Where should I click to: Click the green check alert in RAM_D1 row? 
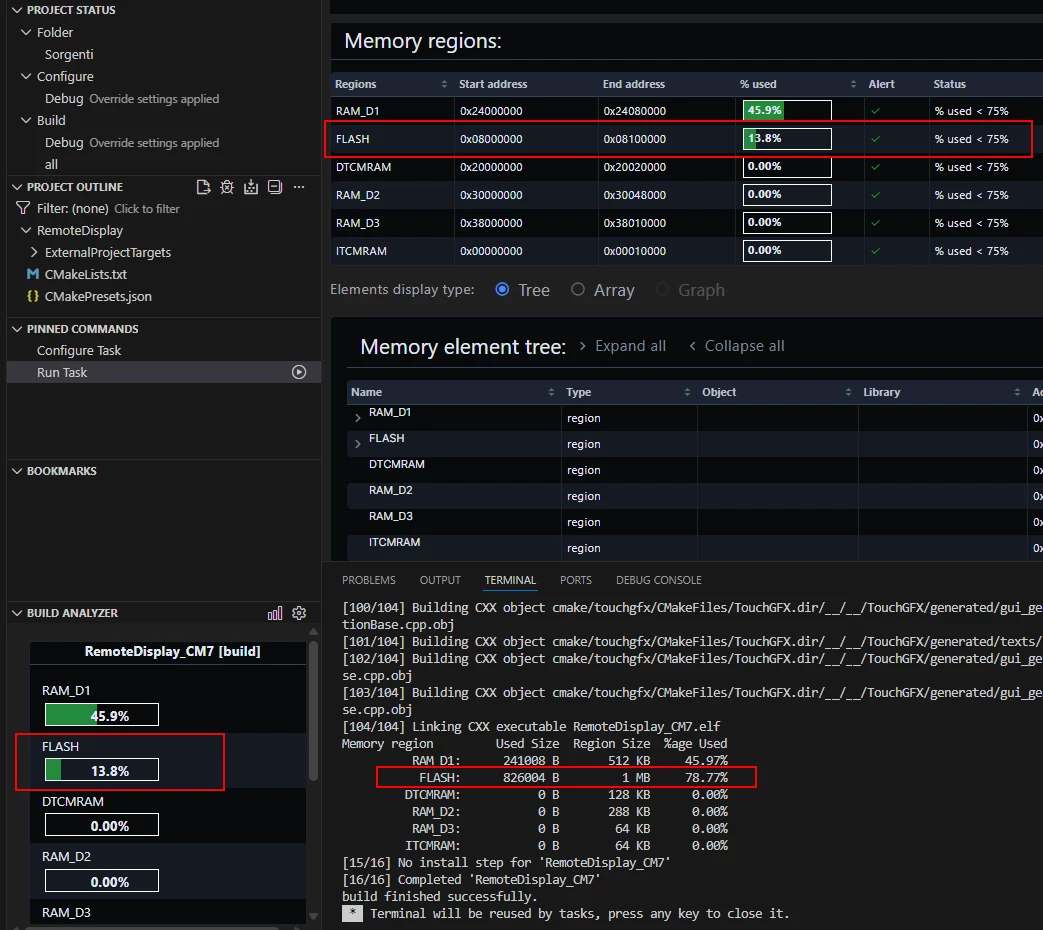(875, 111)
